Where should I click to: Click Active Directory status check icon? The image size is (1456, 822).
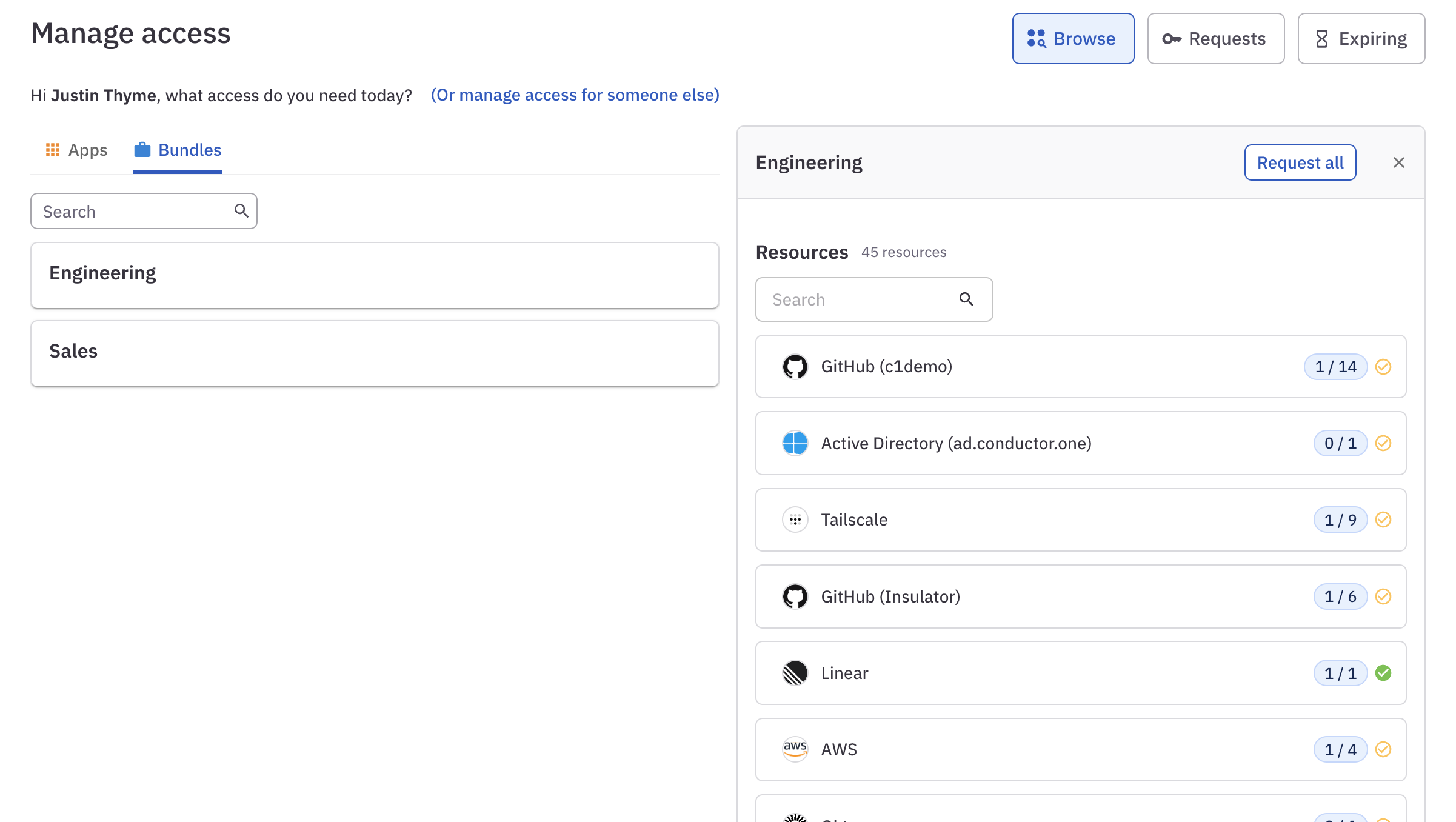(x=1383, y=443)
